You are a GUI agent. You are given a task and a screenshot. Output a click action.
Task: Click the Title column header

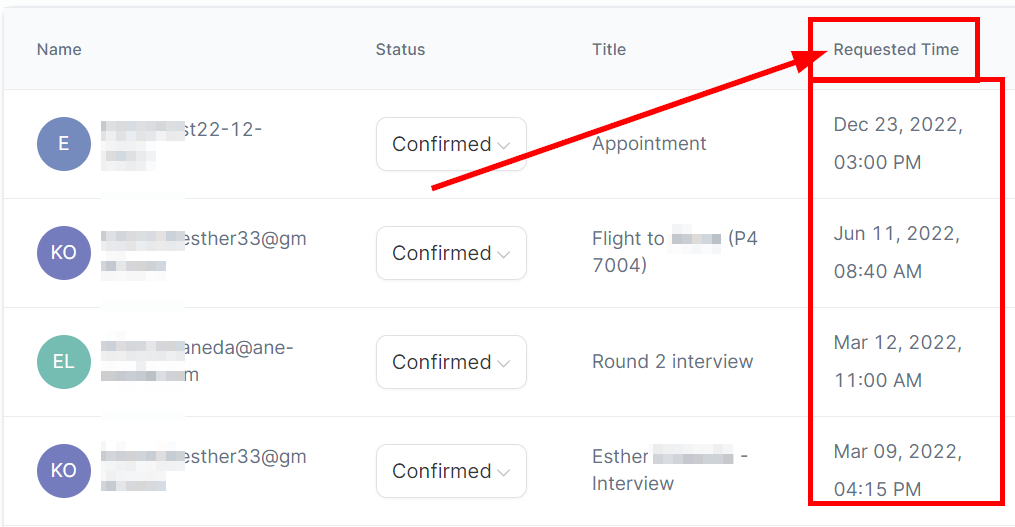[609, 49]
